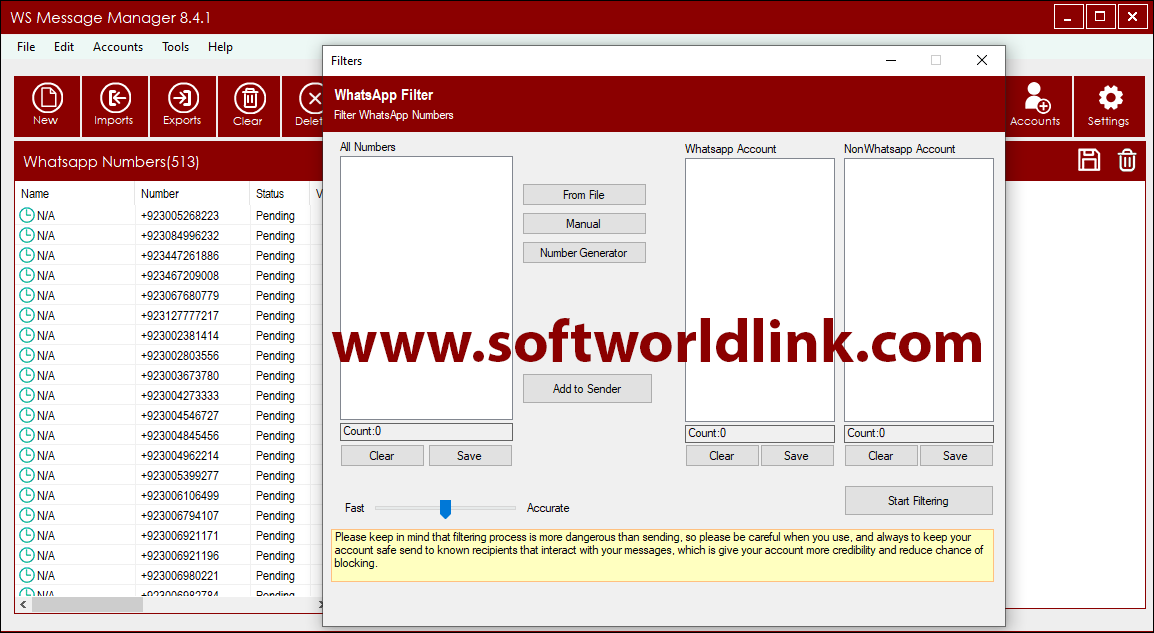Viewport: 1154px width, 633px height.
Task: Save the Whatsapp Account list
Action: [x=797, y=456]
